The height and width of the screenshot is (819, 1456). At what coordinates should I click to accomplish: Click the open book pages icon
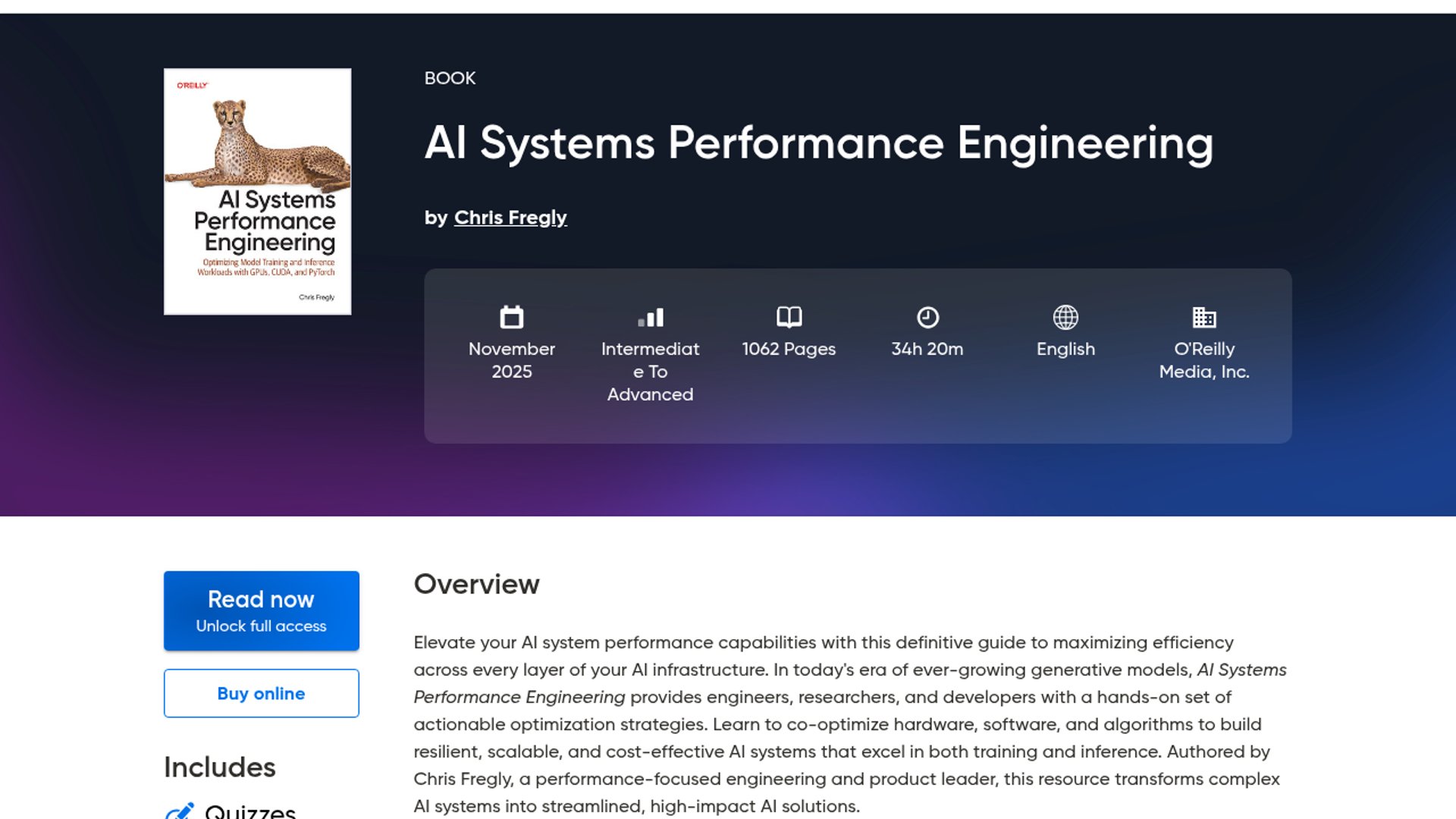click(x=789, y=317)
